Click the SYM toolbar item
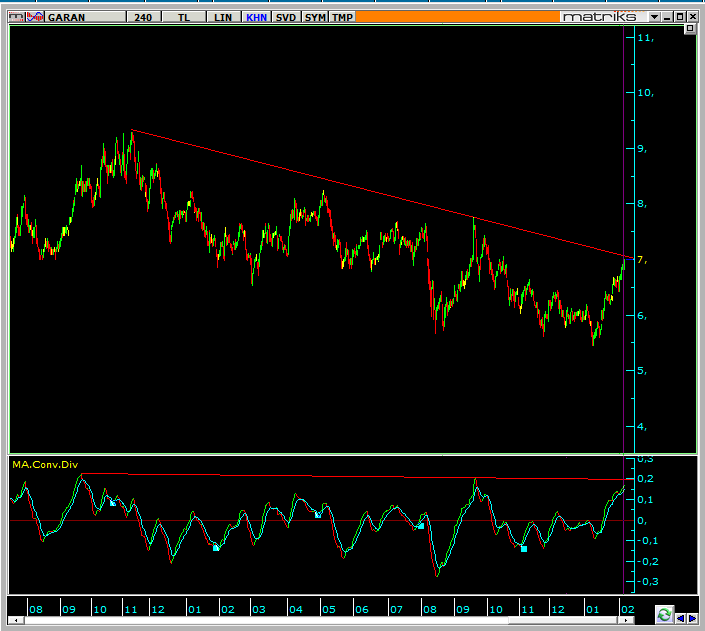This screenshot has width=705, height=631. pyautogui.click(x=314, y=17)
